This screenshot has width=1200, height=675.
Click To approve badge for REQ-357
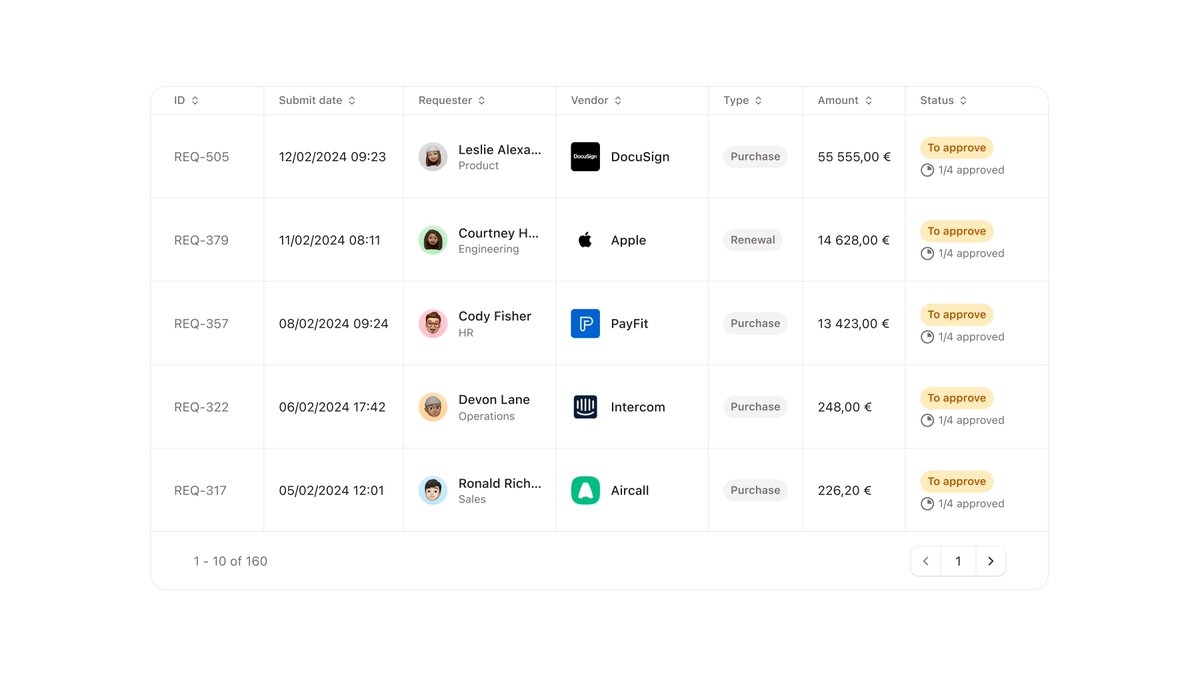pos(957,315)
